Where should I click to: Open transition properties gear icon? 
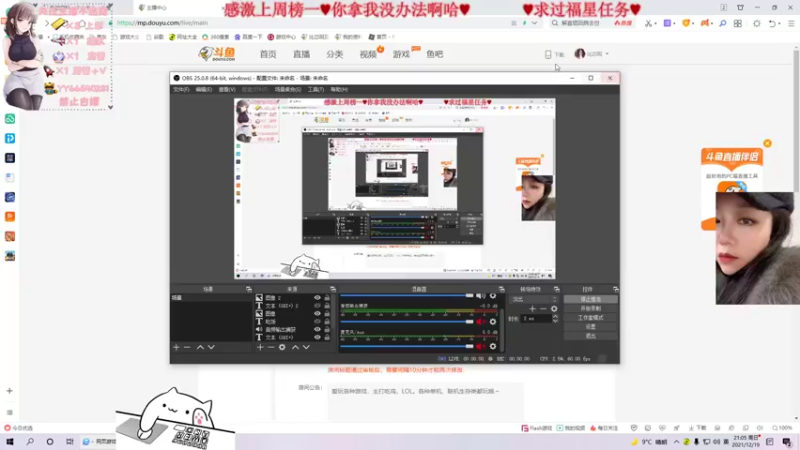(x=554, y=309)
